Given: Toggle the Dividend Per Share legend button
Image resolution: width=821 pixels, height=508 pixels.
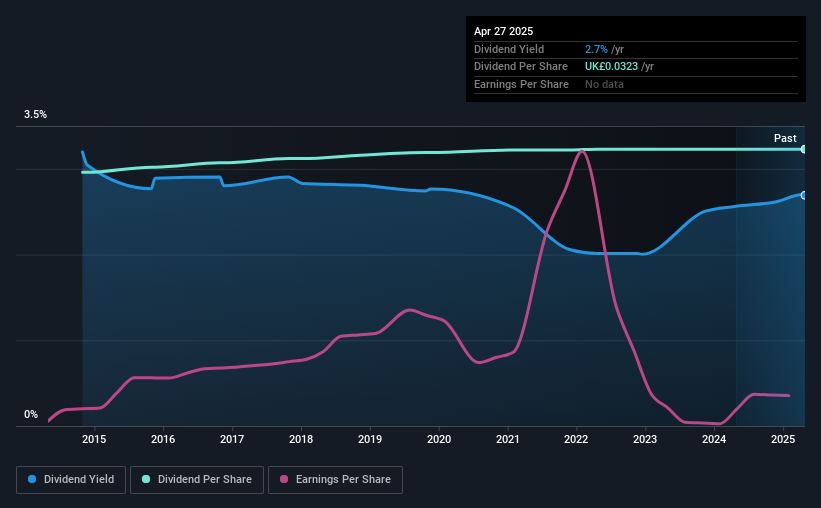Looking at the screenshot, I should tap(197, 480).
